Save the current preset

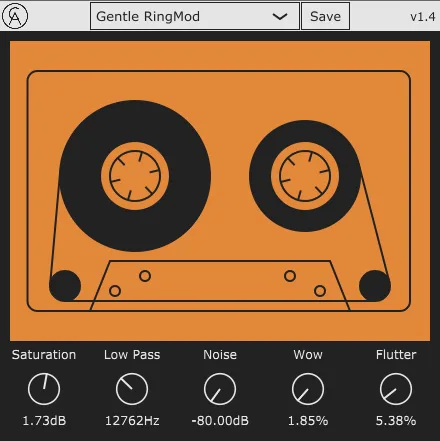point(325,16)
